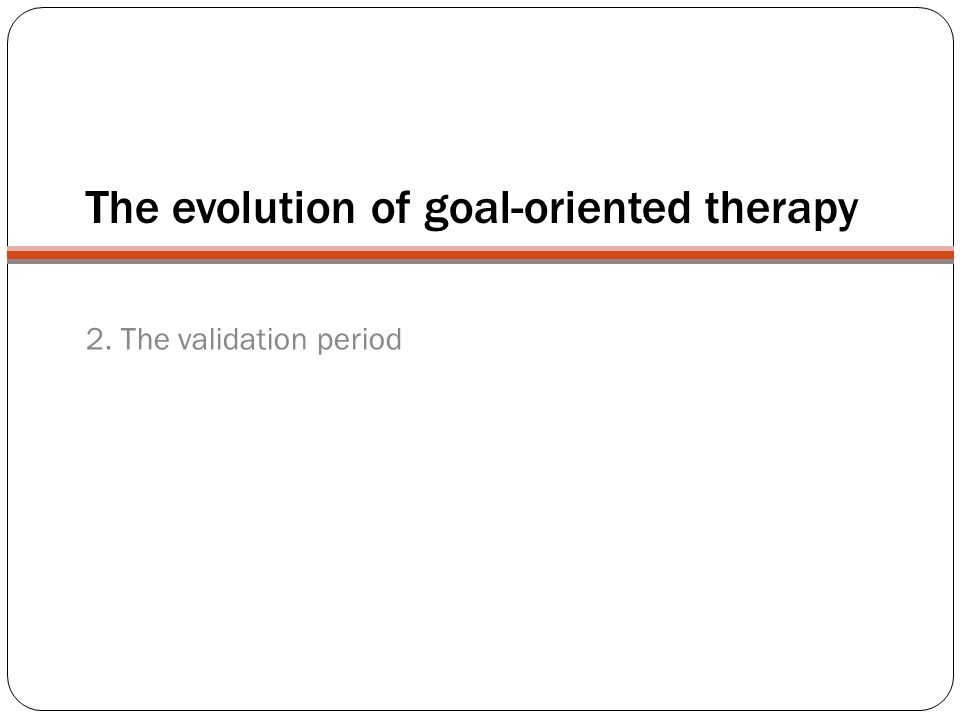960x720 pixels.
Task: Click the left end of the orange divider
Action: pos(15,255)
